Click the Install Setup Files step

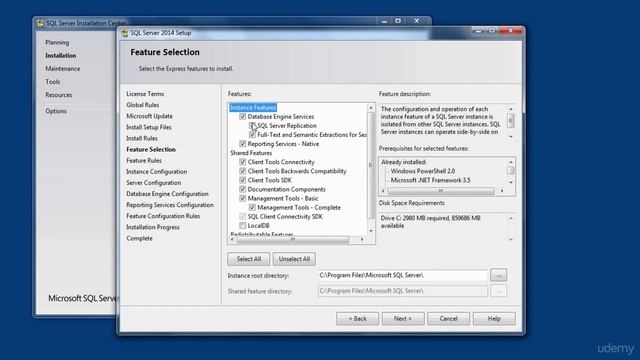pos(149,127)
